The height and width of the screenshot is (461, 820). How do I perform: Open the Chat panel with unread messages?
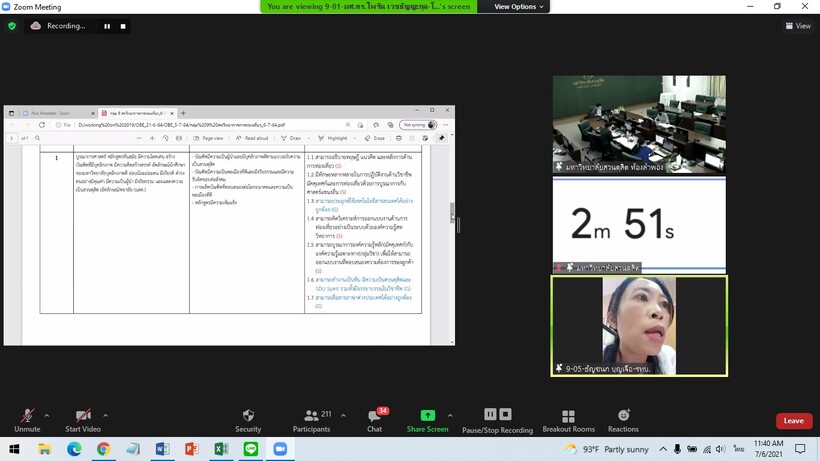(x=374, y=416)
